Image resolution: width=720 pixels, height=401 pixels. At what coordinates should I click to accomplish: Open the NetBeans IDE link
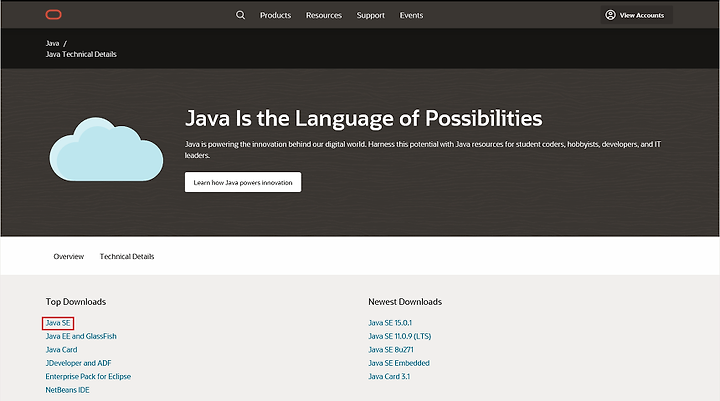point(67,390)
